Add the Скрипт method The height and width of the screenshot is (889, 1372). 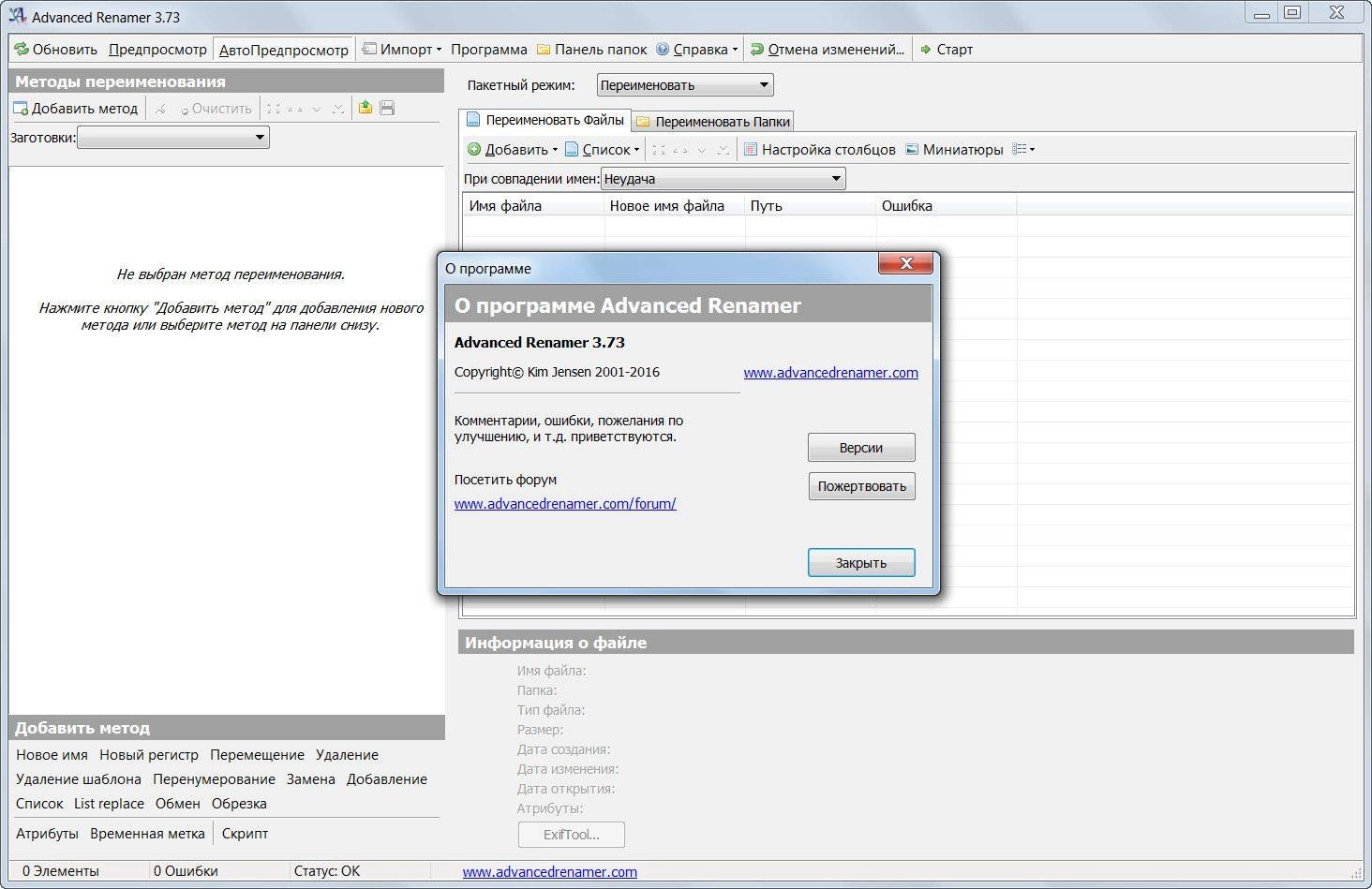(245, 834)
